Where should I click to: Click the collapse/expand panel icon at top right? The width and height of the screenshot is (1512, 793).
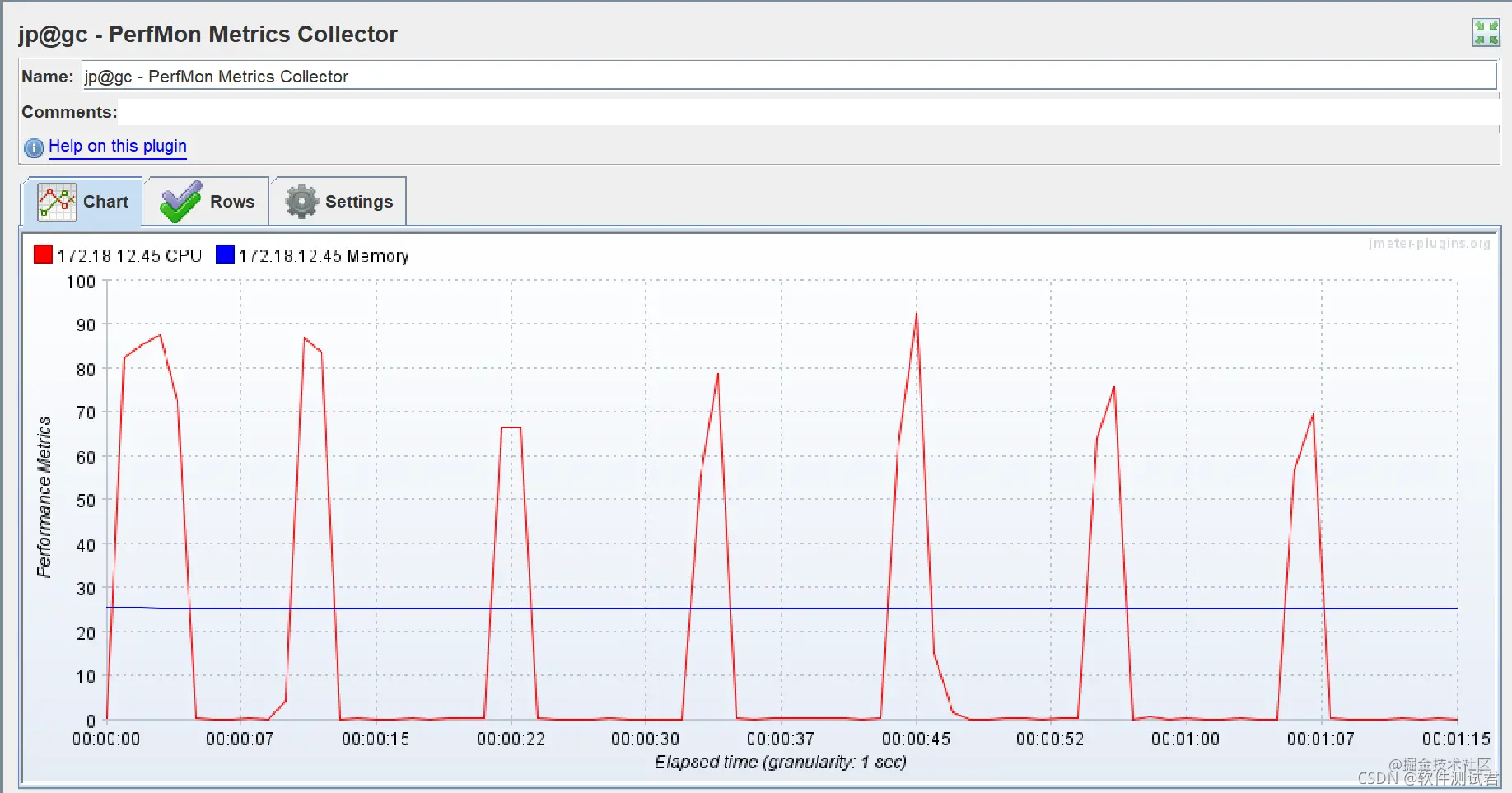click(1486, 33)
